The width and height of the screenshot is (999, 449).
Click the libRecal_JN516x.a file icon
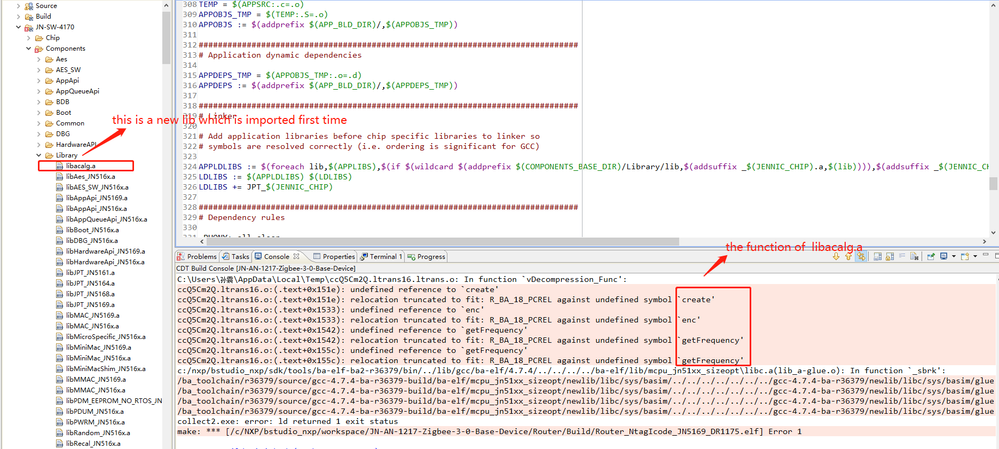tap(59, 444)
